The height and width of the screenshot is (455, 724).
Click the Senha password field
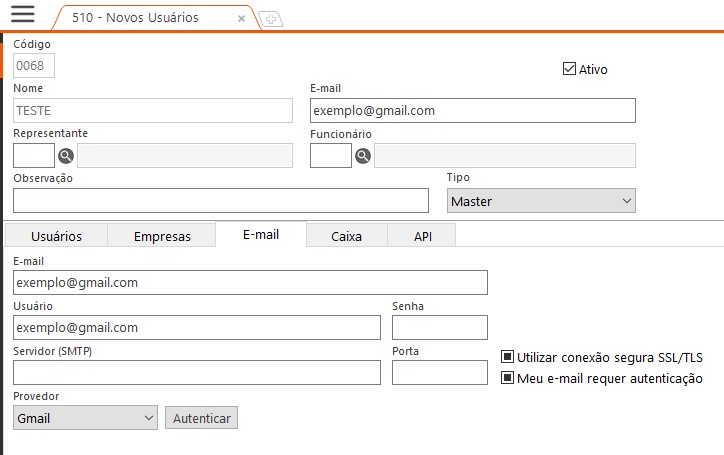(x=439, y=328)
